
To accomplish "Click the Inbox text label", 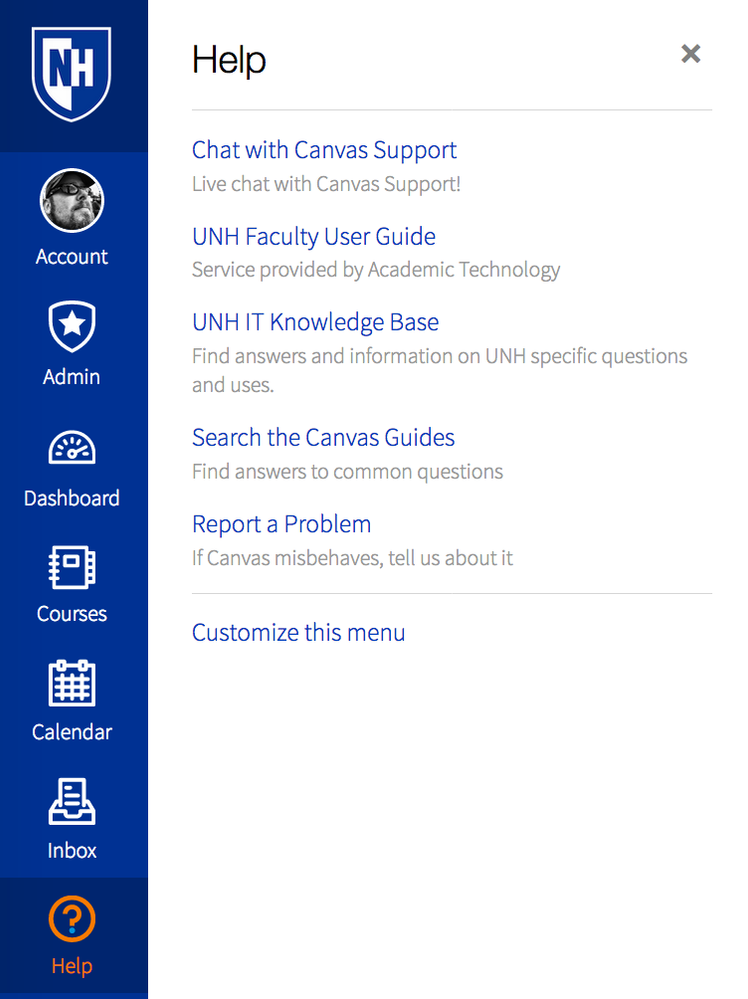I will 72,851.
